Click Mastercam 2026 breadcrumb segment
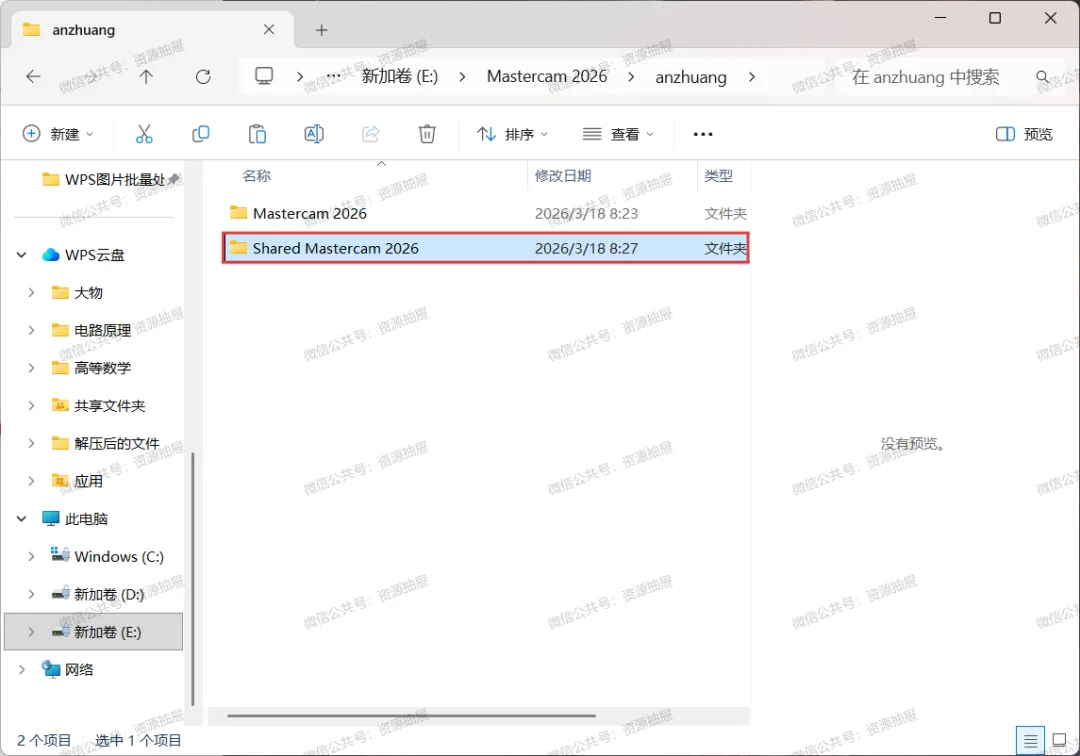The width and height of the screenshot is (1080, 756). [547, 76]
